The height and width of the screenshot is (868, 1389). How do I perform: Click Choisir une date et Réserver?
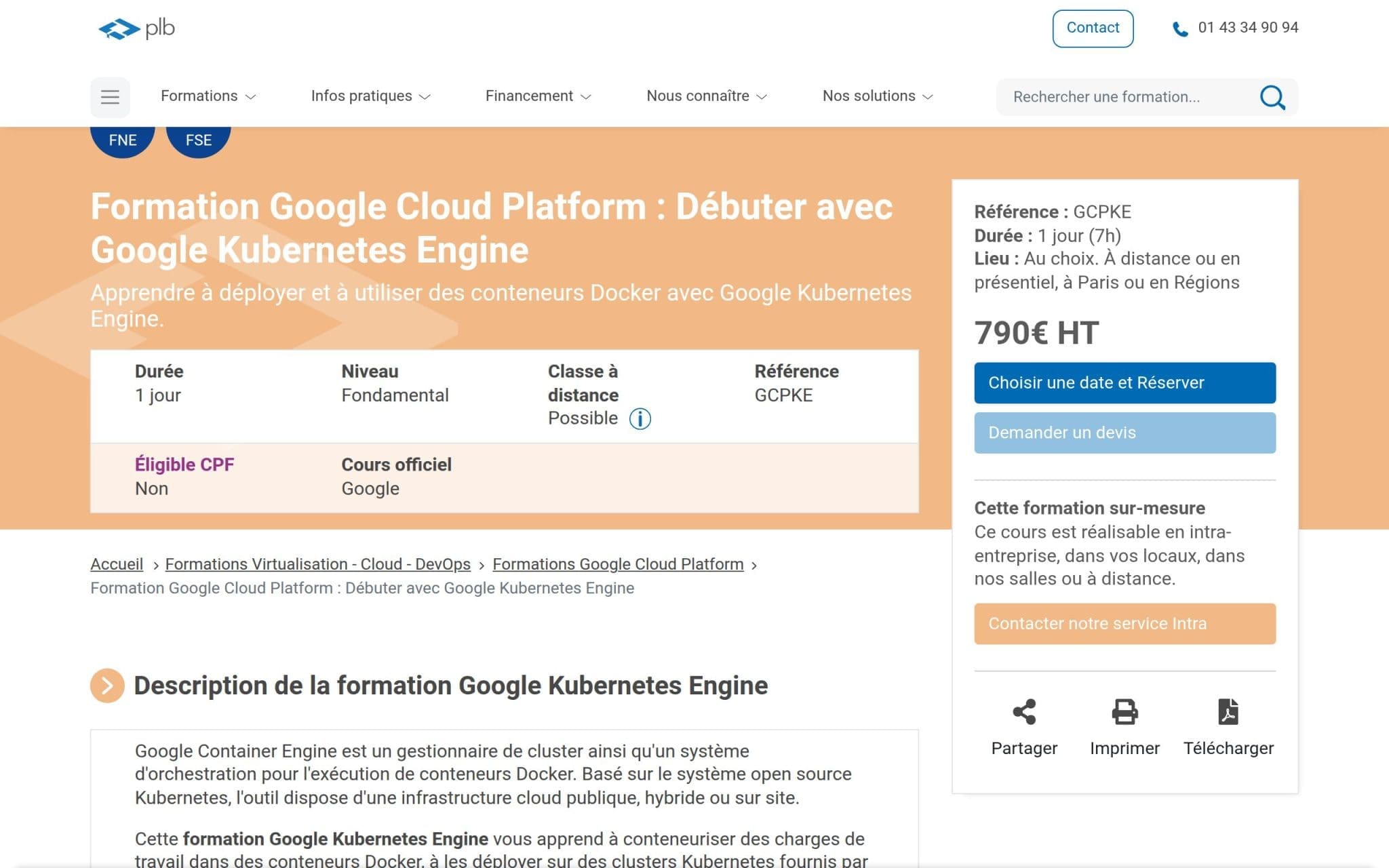click(x=1124, y=383)
